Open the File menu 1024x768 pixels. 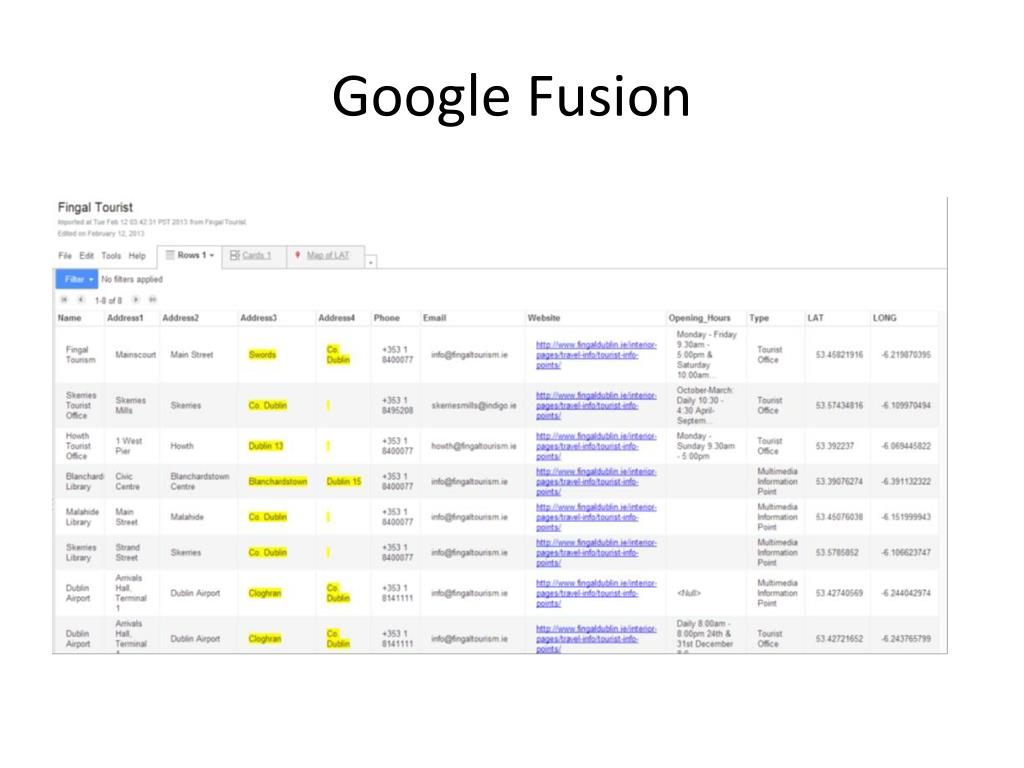[x=65, y=256]
